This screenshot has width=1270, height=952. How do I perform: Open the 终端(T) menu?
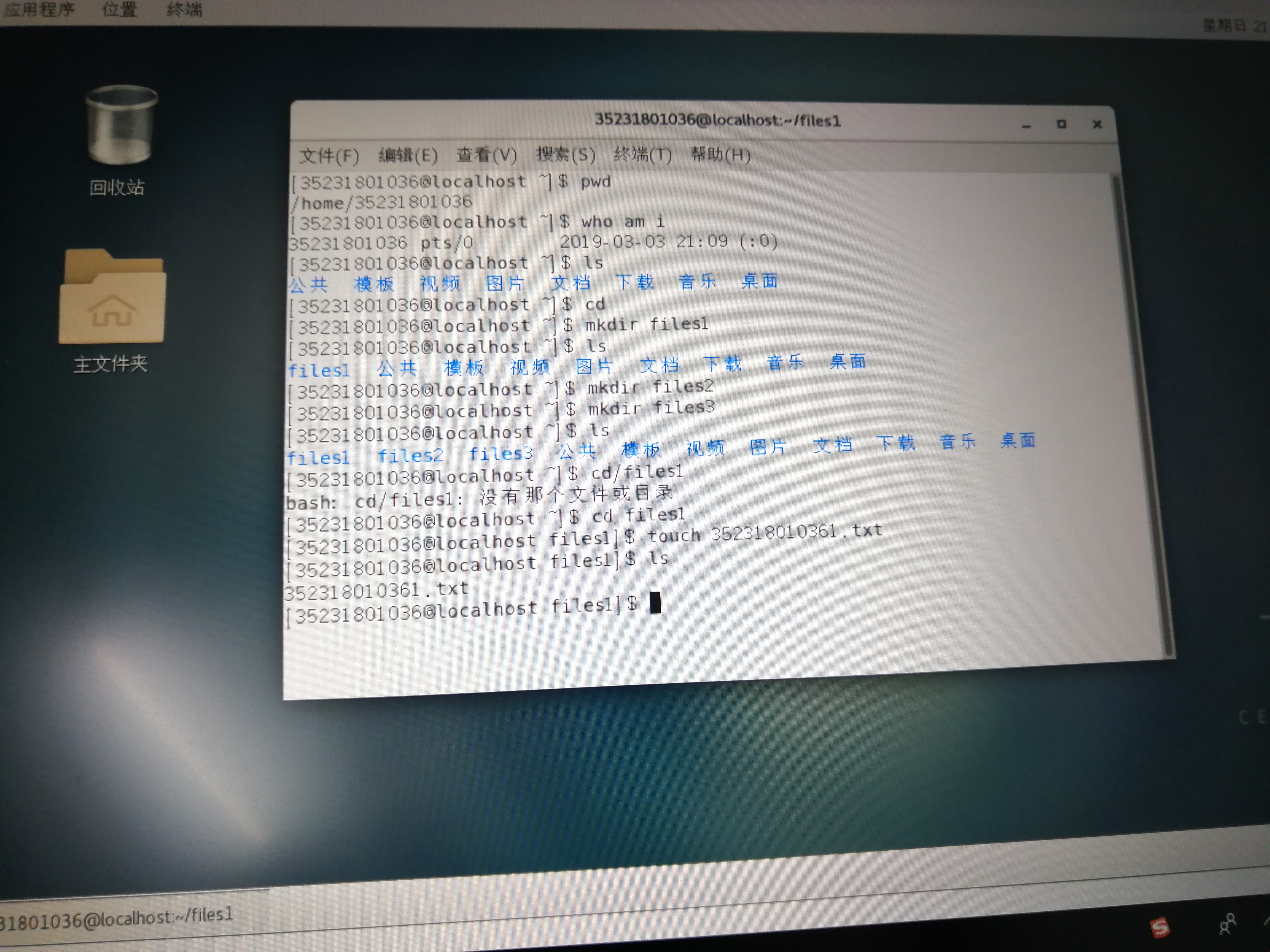[x=642, y=154]
